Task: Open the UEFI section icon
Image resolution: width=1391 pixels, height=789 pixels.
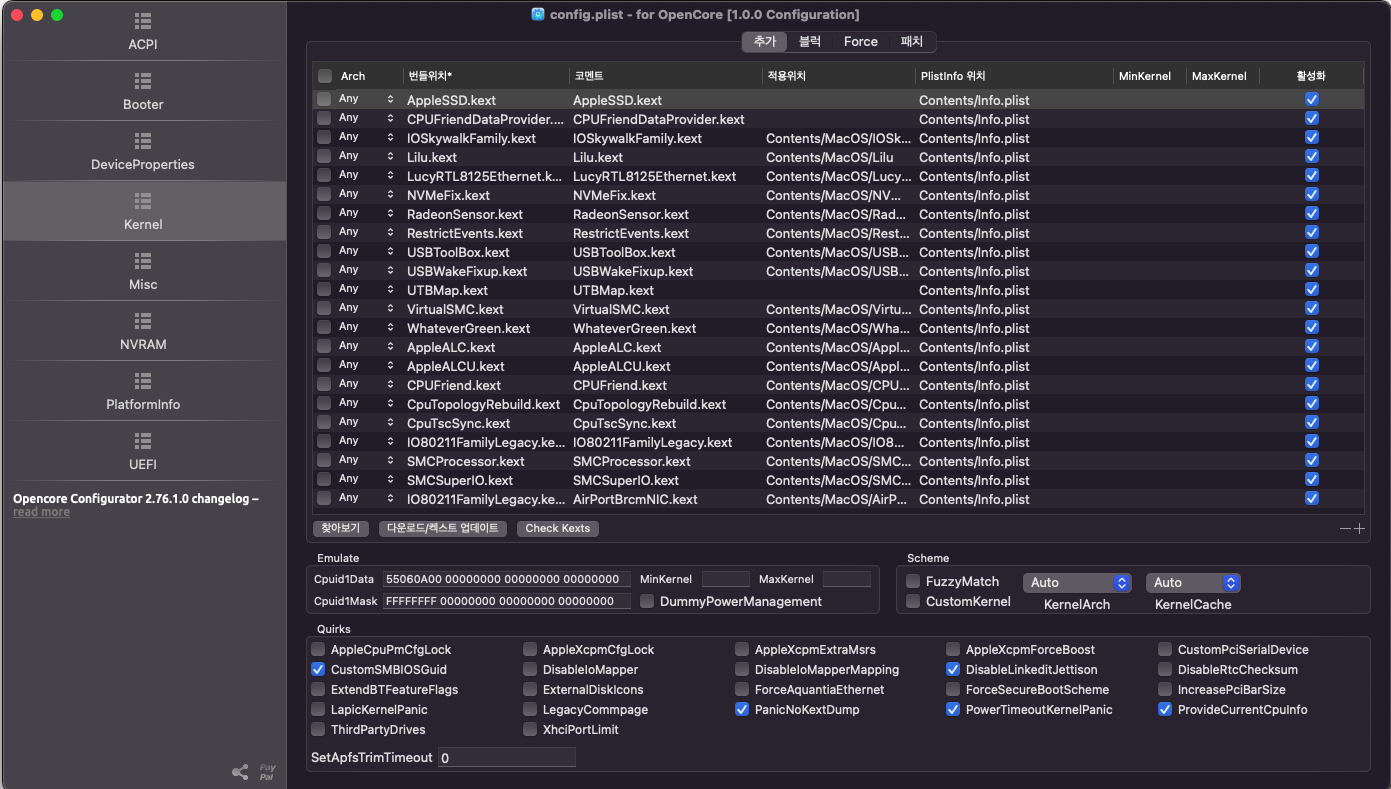Action: coord(143,441)
